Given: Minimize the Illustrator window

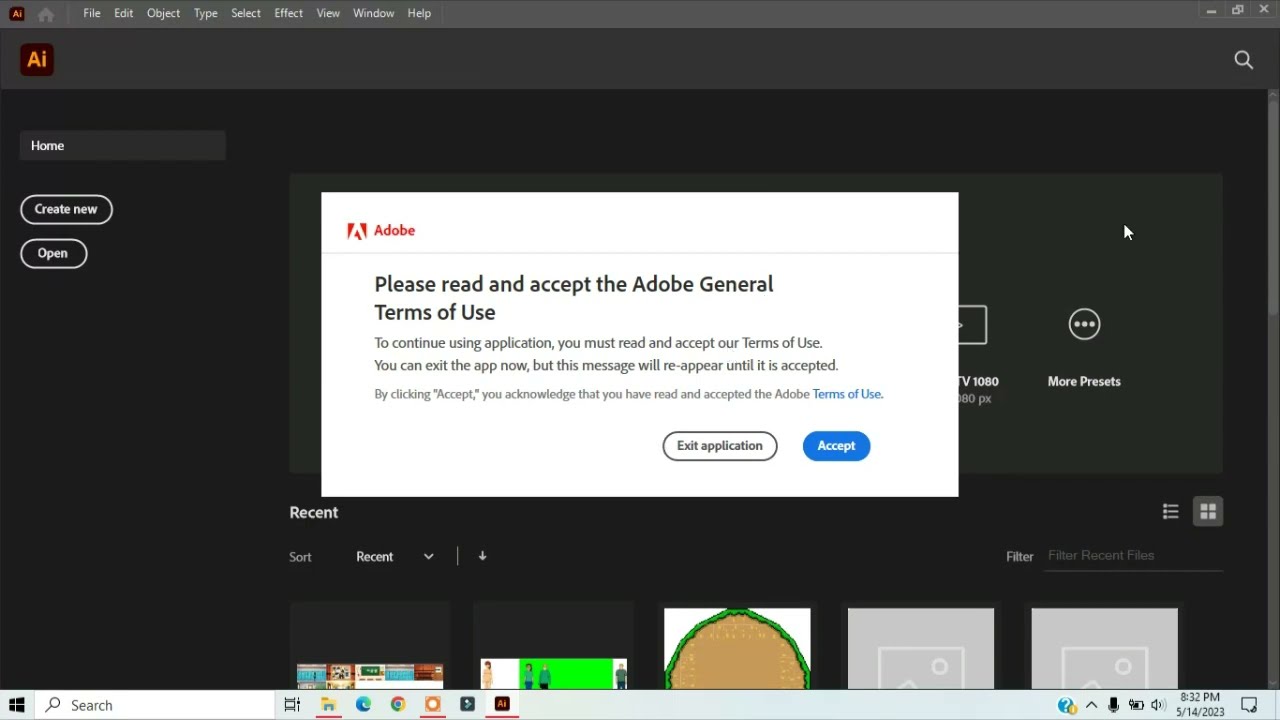Looking at the screenshot, I should pos(1211,10).
